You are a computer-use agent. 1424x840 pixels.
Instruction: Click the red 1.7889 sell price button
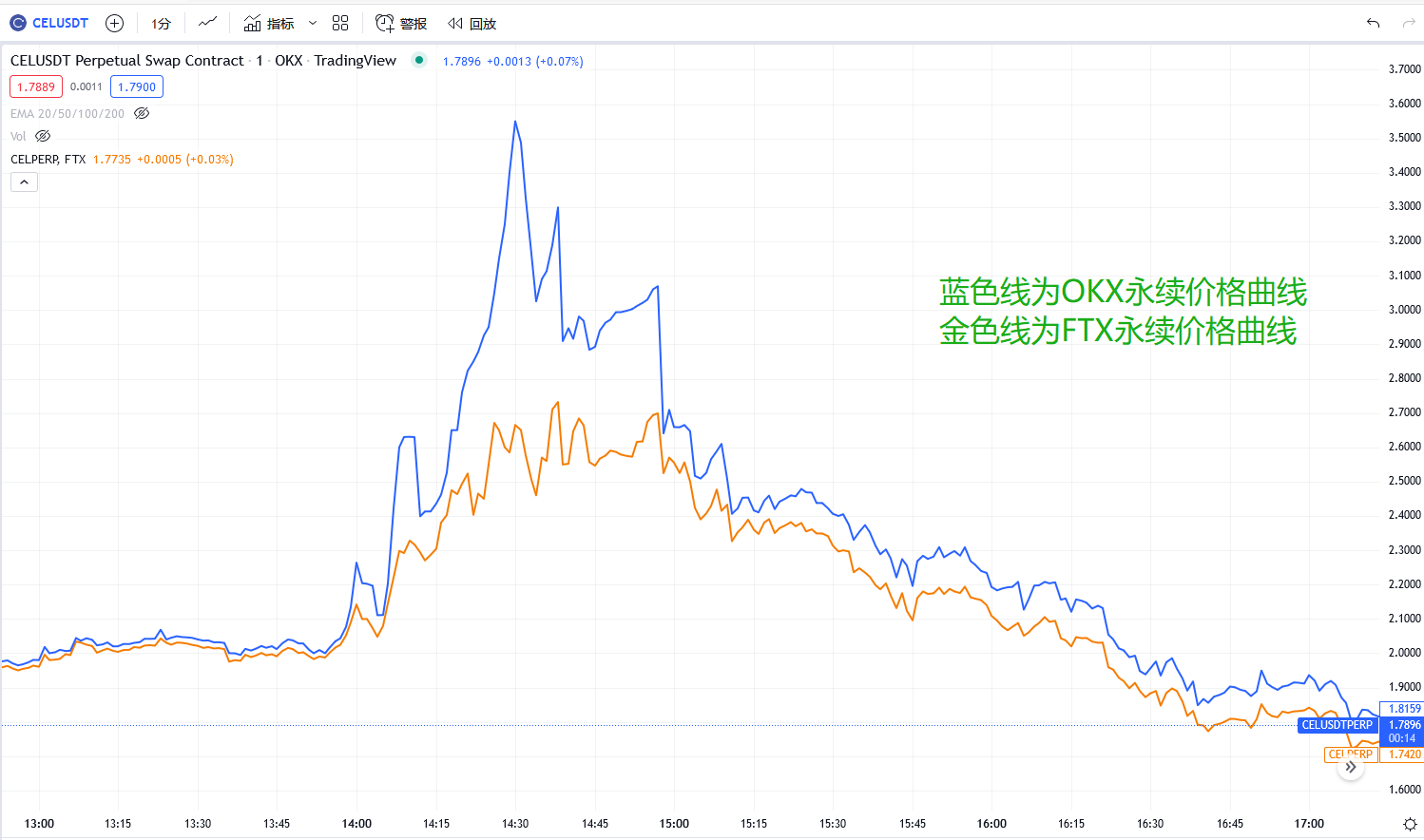(35, 86)
